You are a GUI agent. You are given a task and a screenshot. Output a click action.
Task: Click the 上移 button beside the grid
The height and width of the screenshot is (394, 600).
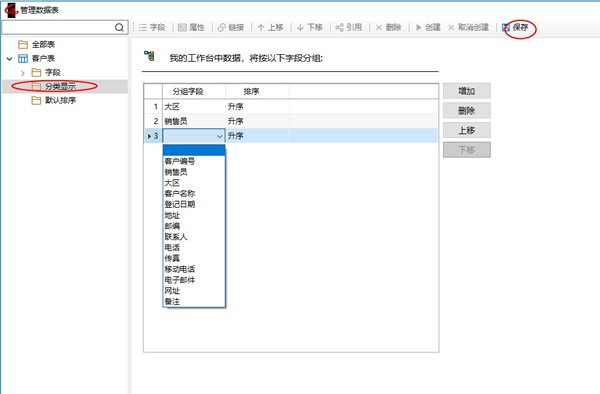pyautogui.click(x=467, y=130)
